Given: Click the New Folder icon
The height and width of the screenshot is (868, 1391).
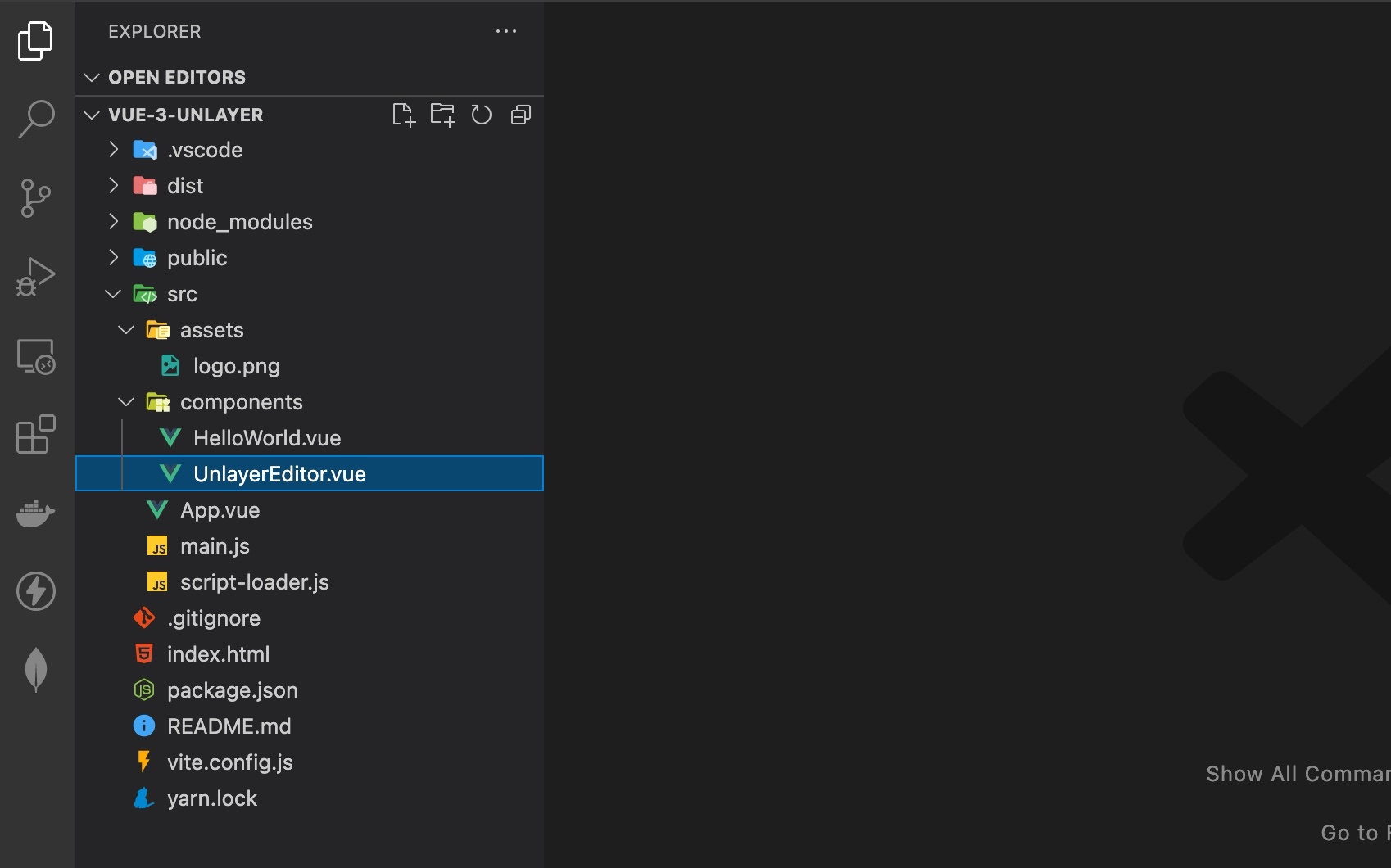Looking at the screenshot, I should coord(442,115).
